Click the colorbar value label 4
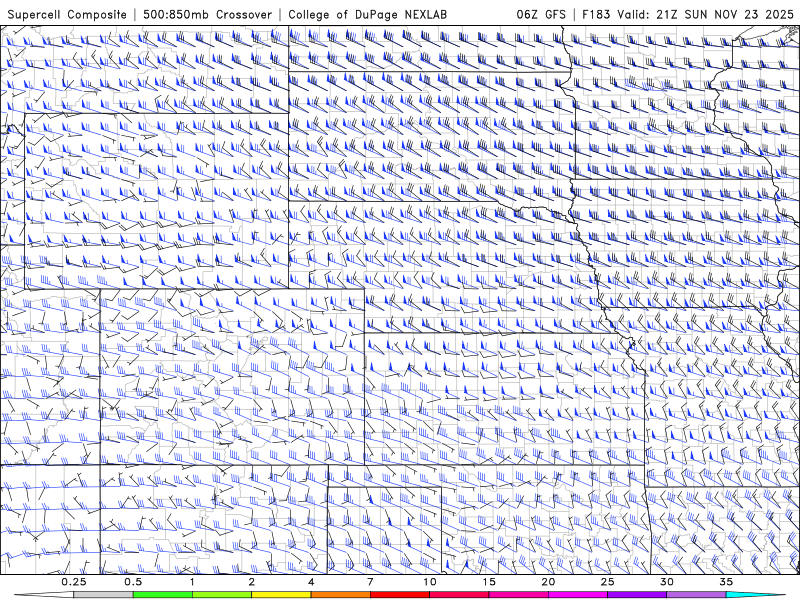The image size is (800, 600). point(311,582)
